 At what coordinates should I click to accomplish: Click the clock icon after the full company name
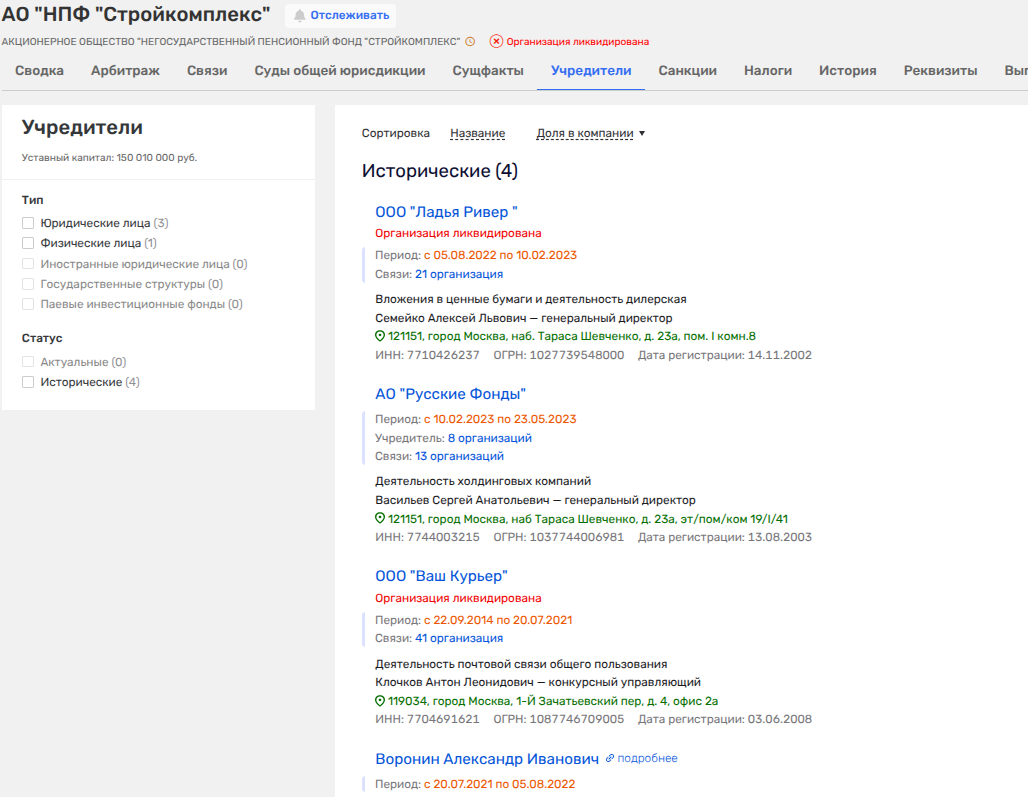click(470, 42)
